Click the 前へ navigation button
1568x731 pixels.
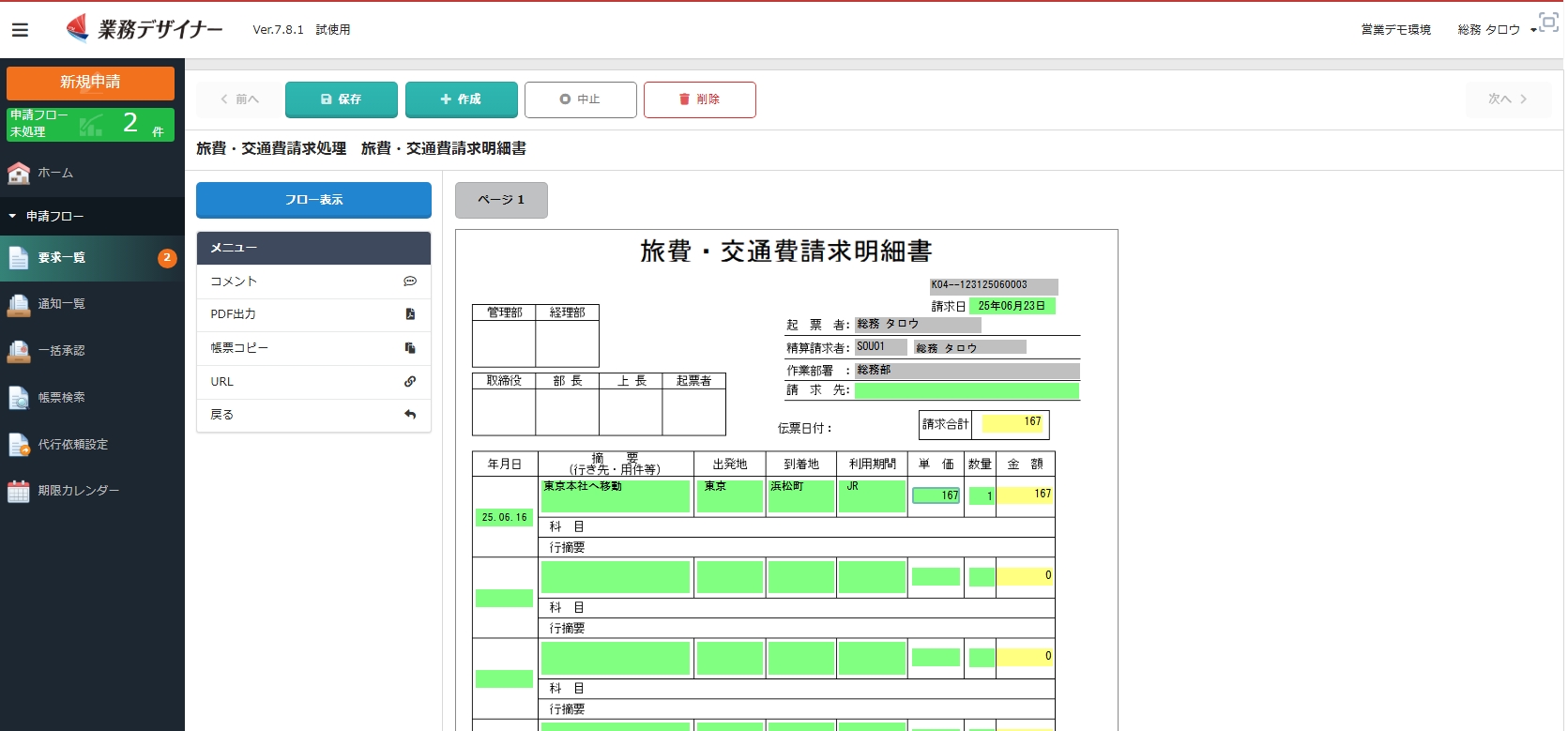pos(239,99)
